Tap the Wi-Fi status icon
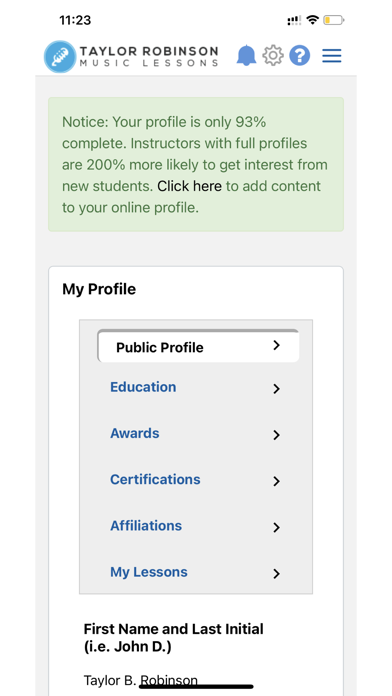This screenshot has width=392, height=696. pyautogui.click(x=313, y=20)
